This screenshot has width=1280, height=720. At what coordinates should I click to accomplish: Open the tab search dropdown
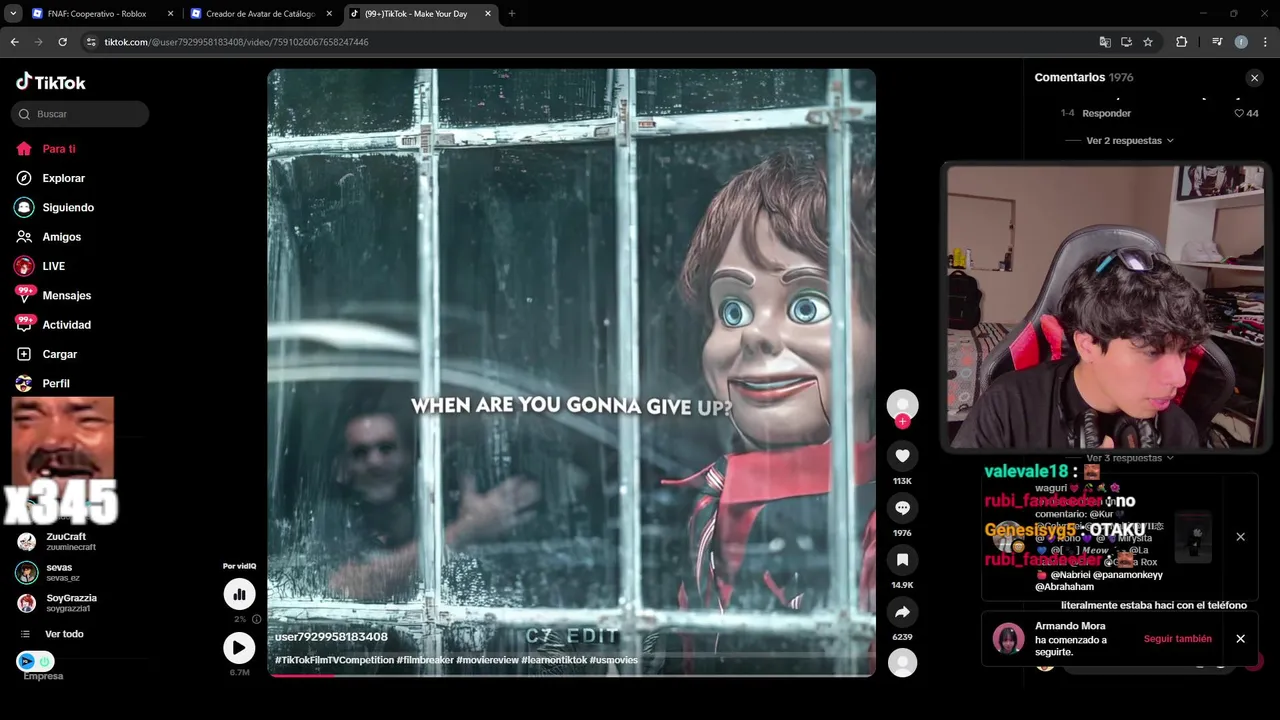coord(13,14)
